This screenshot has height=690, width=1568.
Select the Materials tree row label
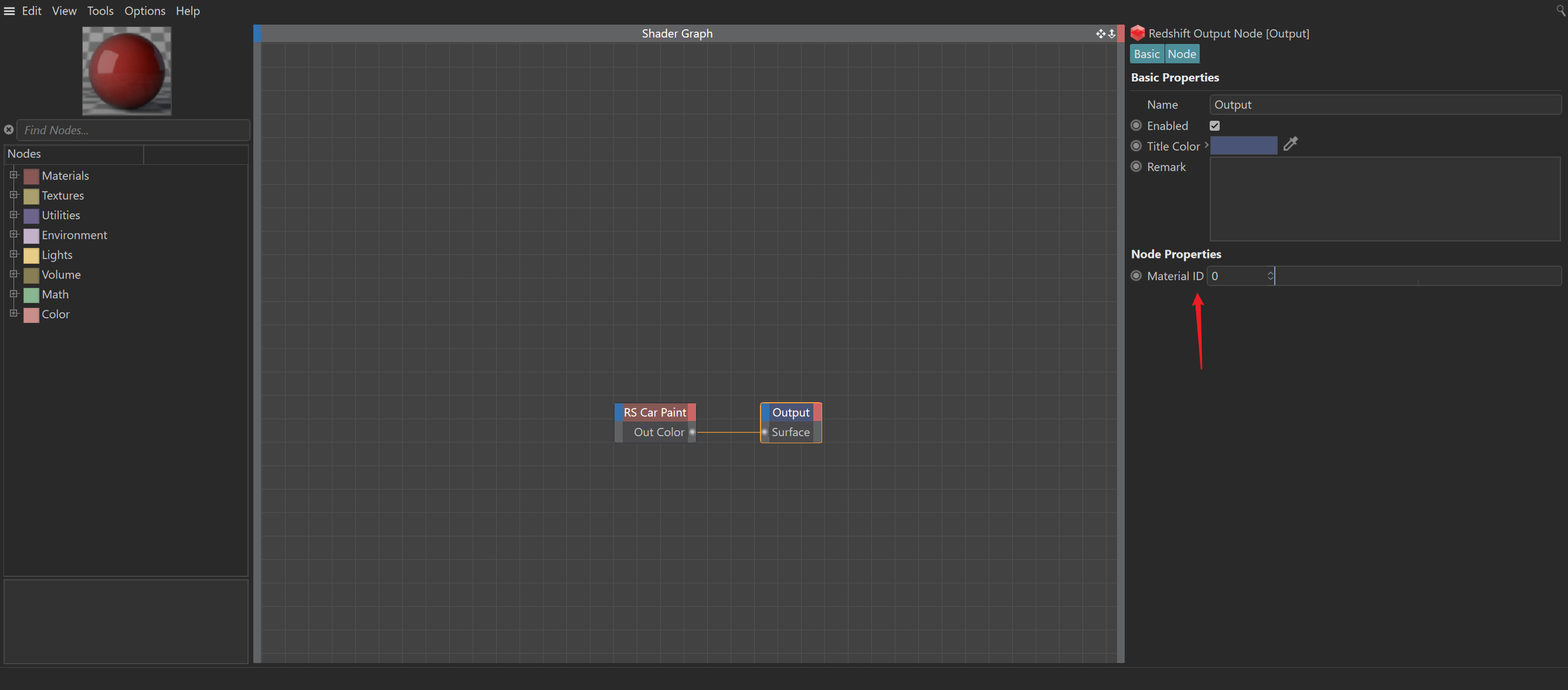(65, 176)
